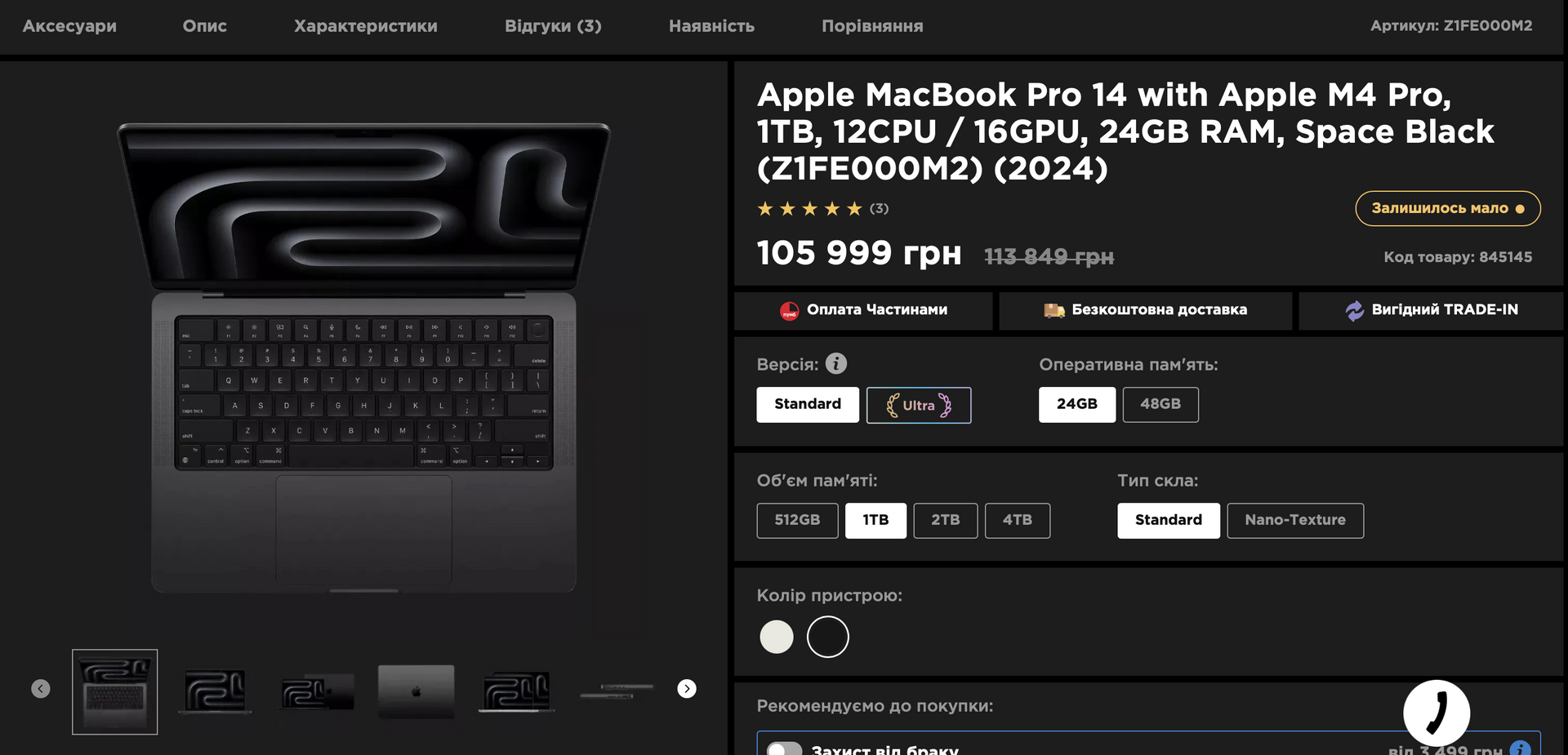Open the Відгуки (3) tab
This screenshot has width=1568, height=755.
coord(553,26)
